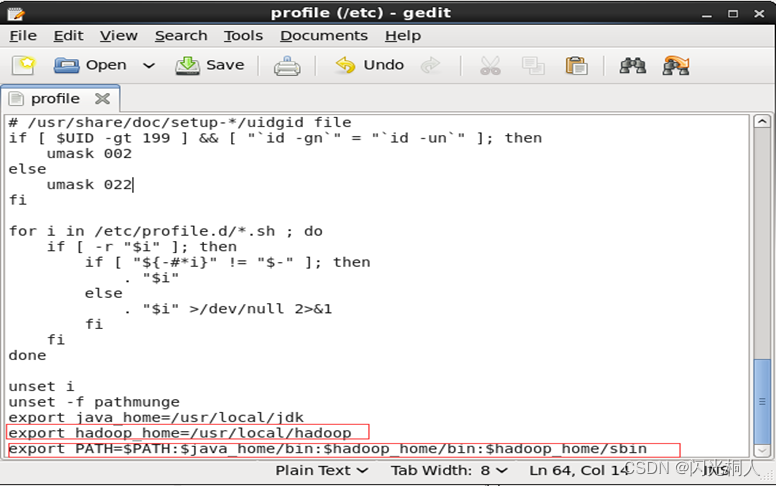The height and width of the screenshot is (486, 776).
Task: Open the Edit menu
Action: point(68,36)
